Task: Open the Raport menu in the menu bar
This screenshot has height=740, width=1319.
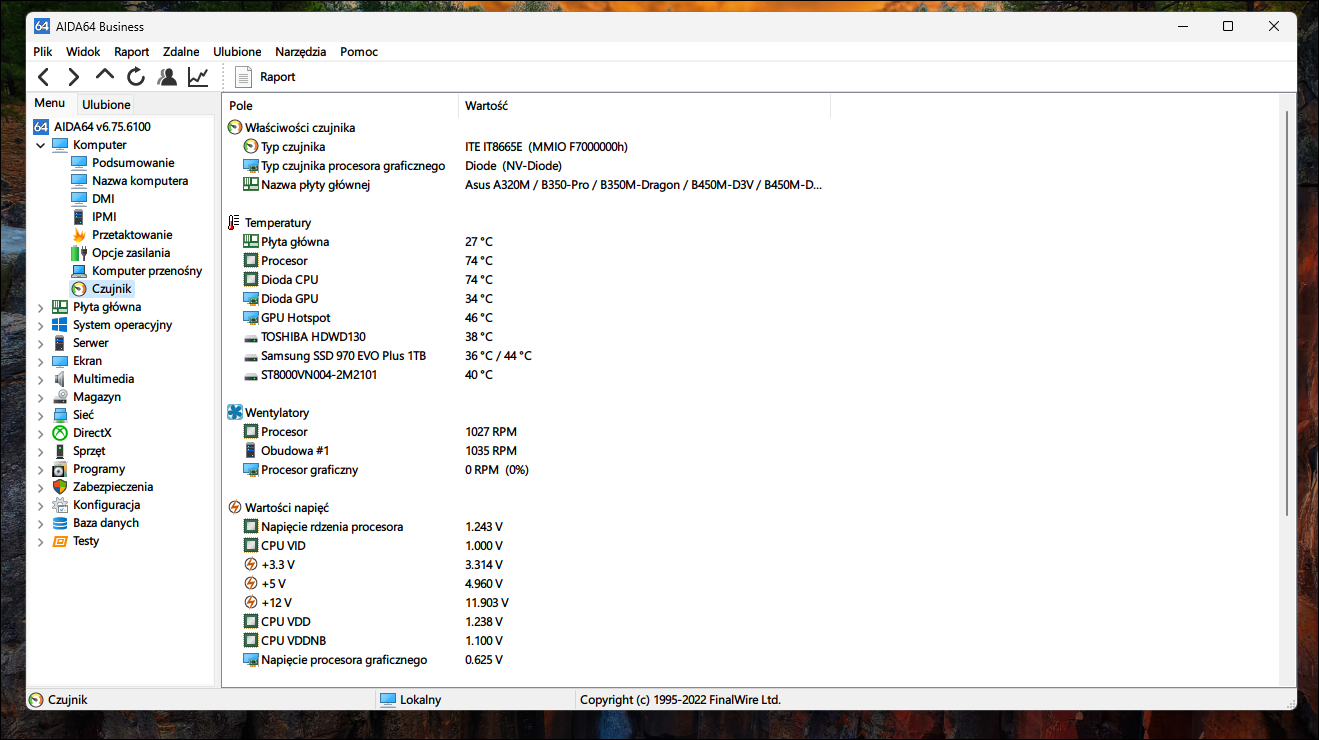Action: (x=132, y=52)
